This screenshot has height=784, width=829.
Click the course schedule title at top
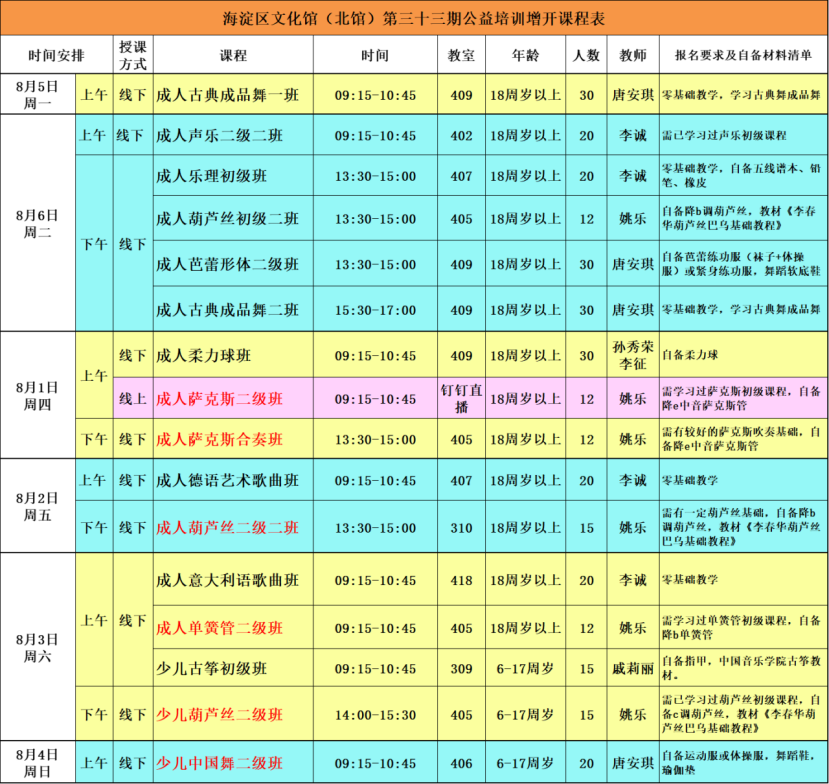pos(414,18)
